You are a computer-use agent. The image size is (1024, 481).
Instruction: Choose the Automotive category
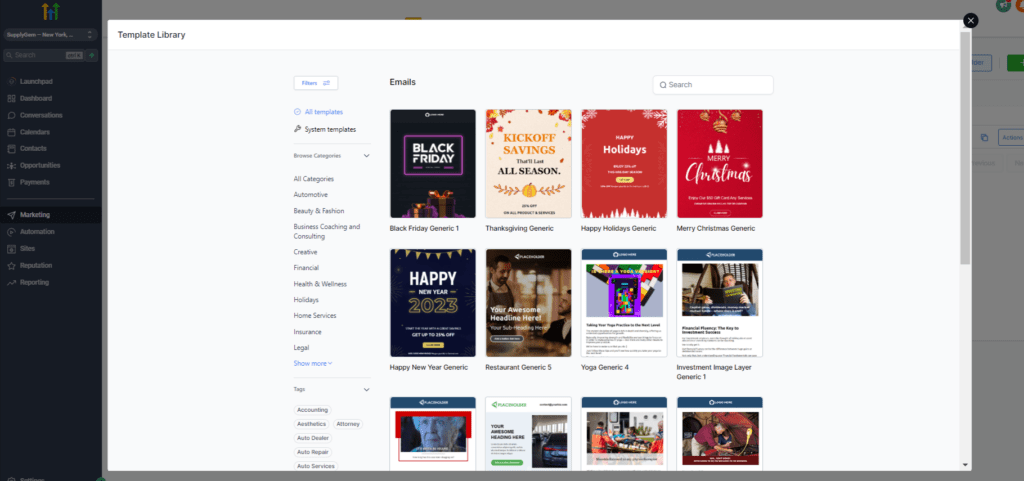coord(311,194)
